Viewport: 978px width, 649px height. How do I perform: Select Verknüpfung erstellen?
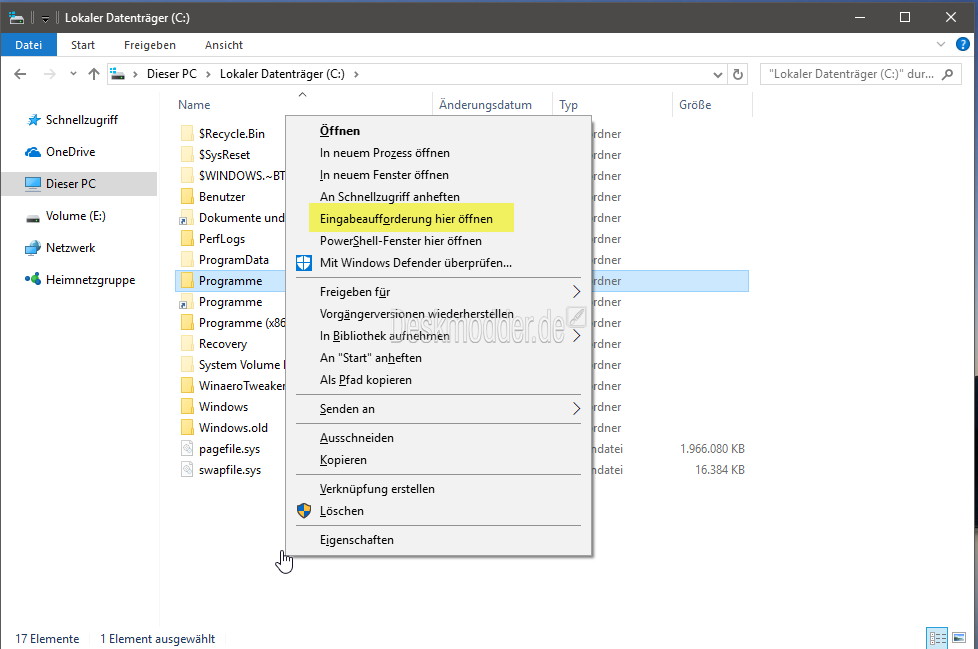(438, 489)
